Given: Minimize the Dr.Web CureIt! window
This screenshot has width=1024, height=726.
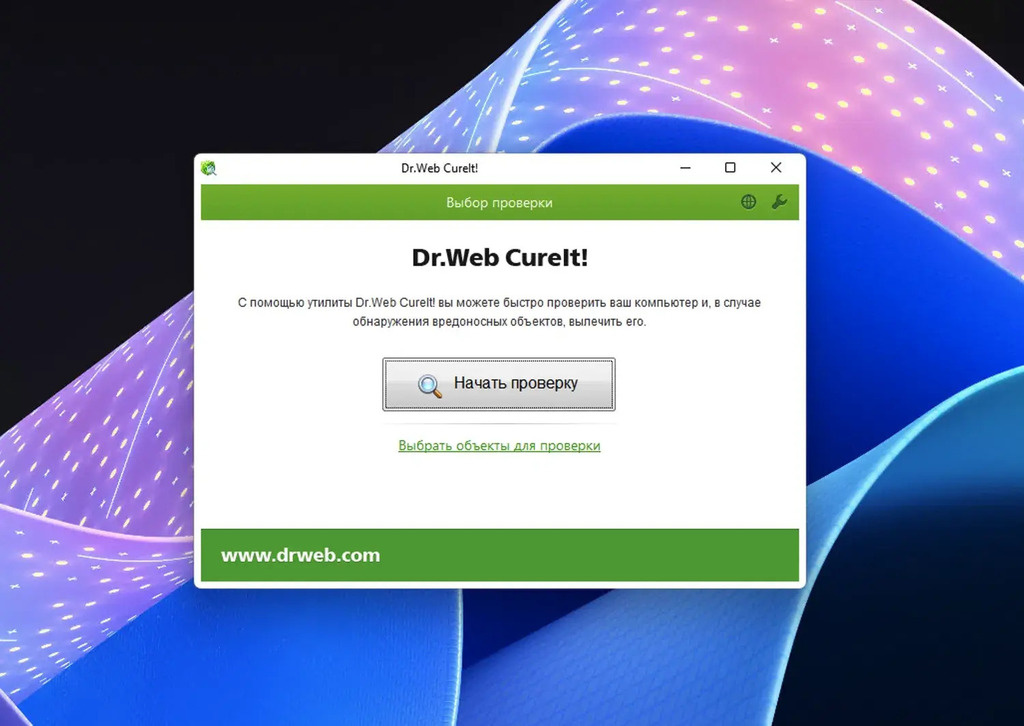Looking at the screenshot, I should (x=685, y=168).
